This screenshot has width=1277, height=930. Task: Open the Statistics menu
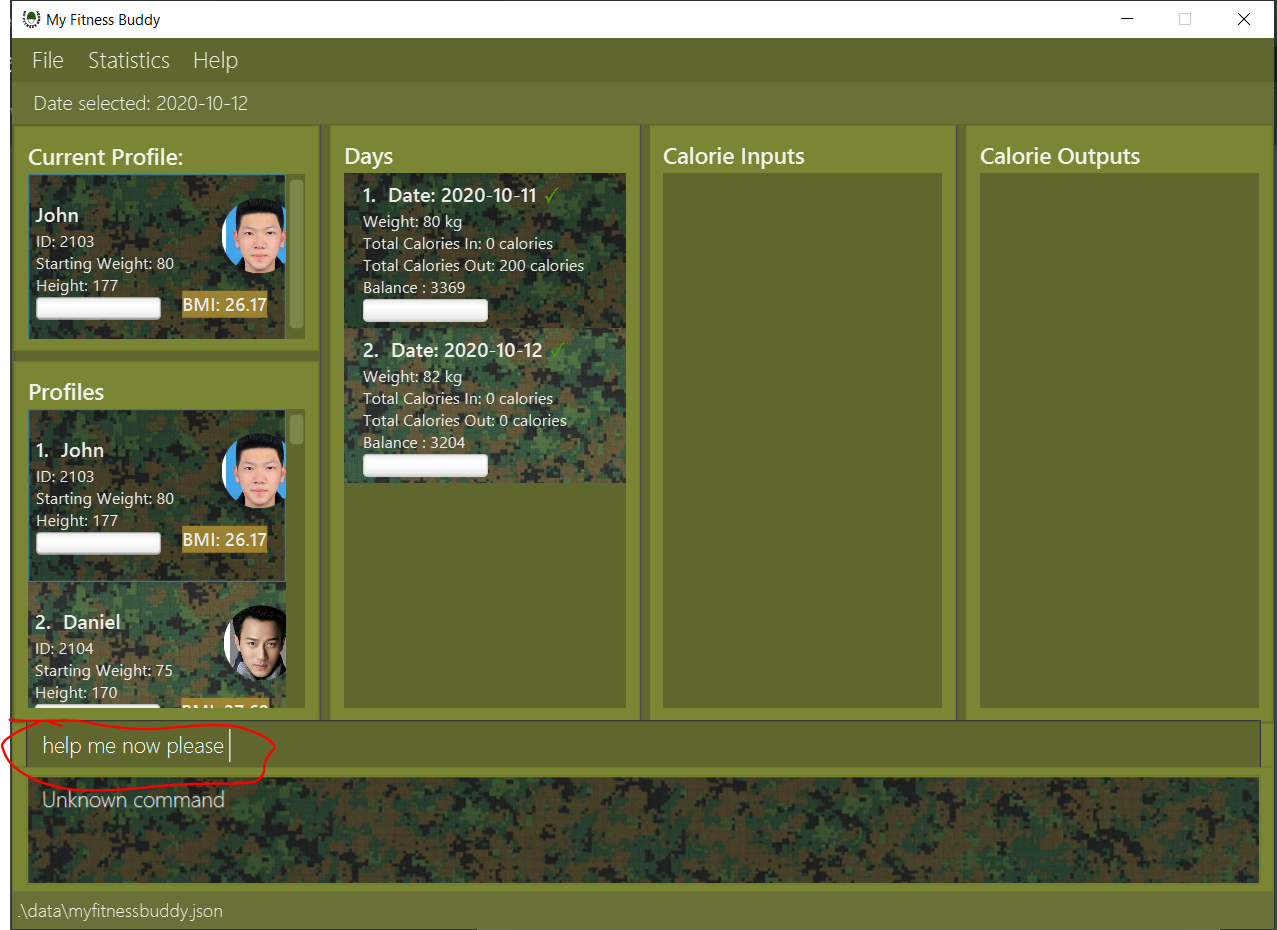coord(129,60)
